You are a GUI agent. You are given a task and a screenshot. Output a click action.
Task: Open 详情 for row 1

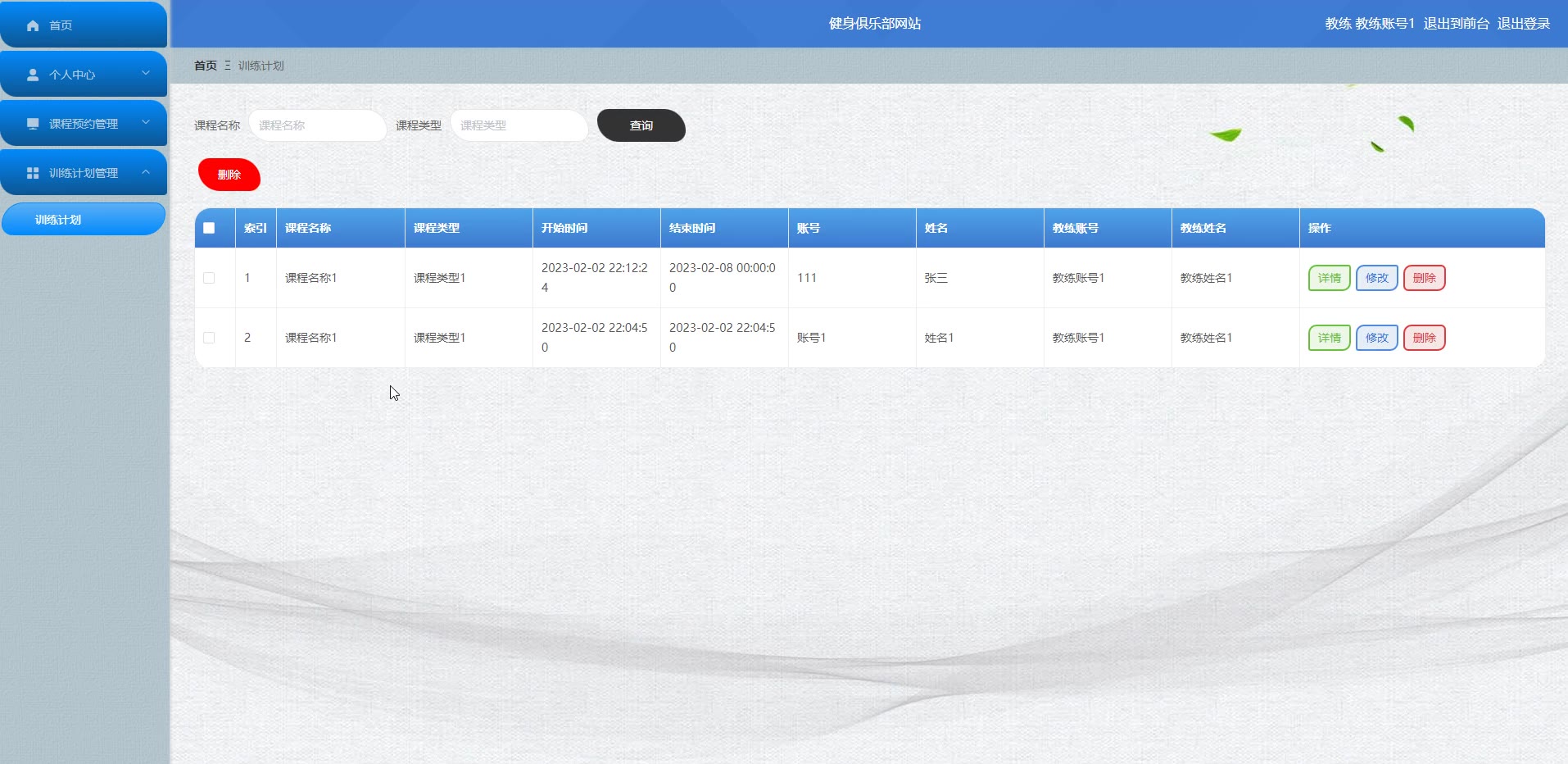pyautogui.click(x=1329, y=278)
